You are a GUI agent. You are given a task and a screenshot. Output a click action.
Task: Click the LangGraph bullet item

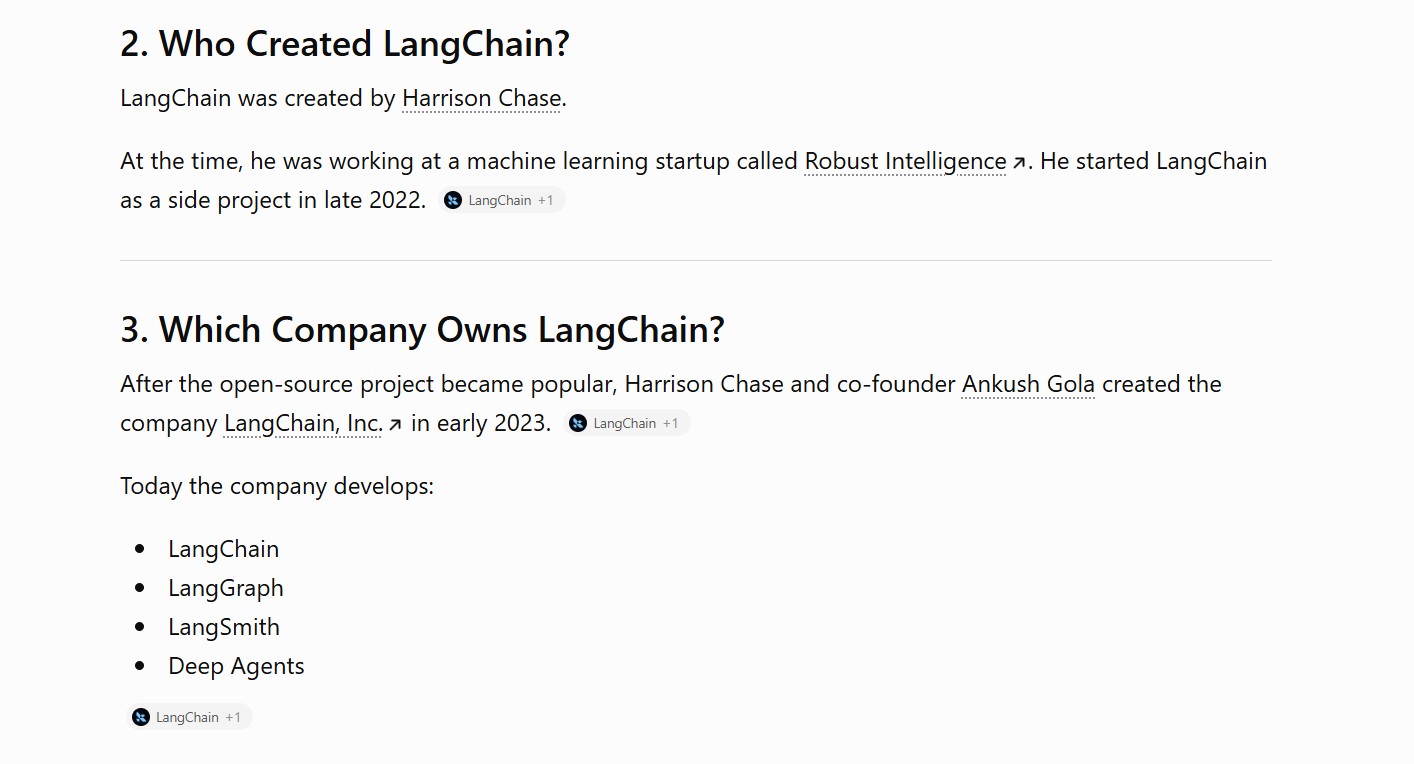[x=226, y=588]
